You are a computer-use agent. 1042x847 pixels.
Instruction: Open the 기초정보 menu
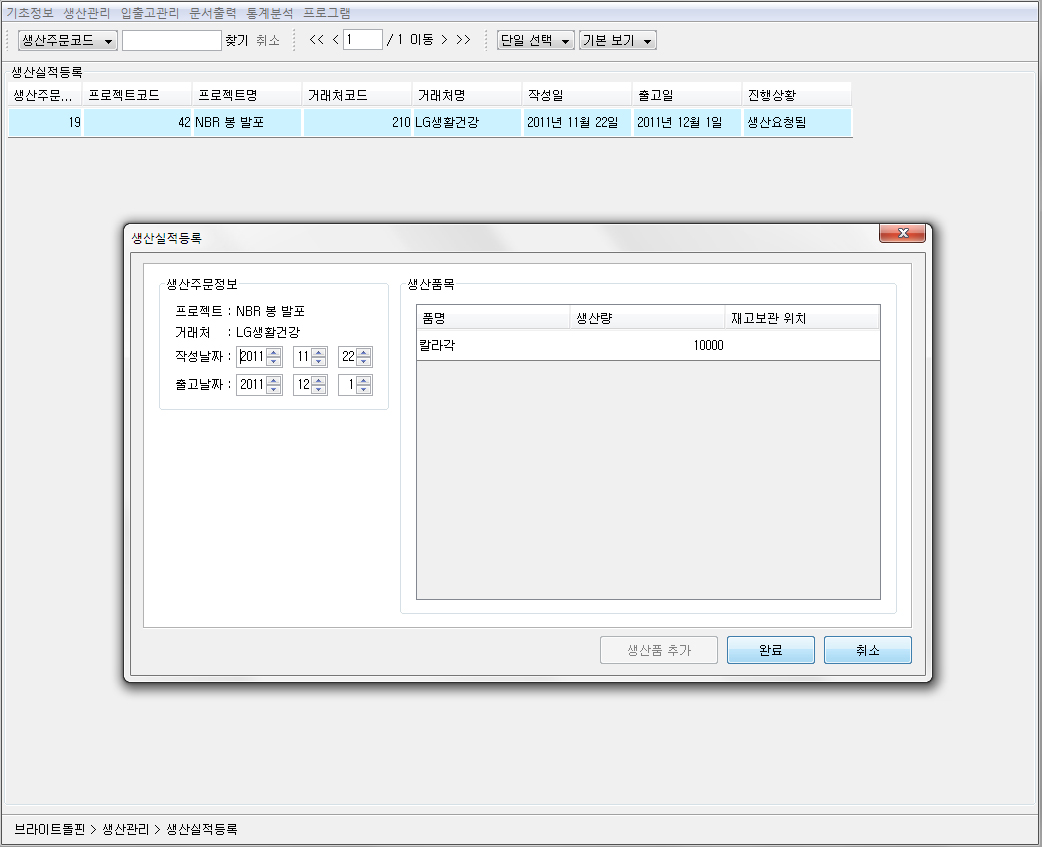30,13
